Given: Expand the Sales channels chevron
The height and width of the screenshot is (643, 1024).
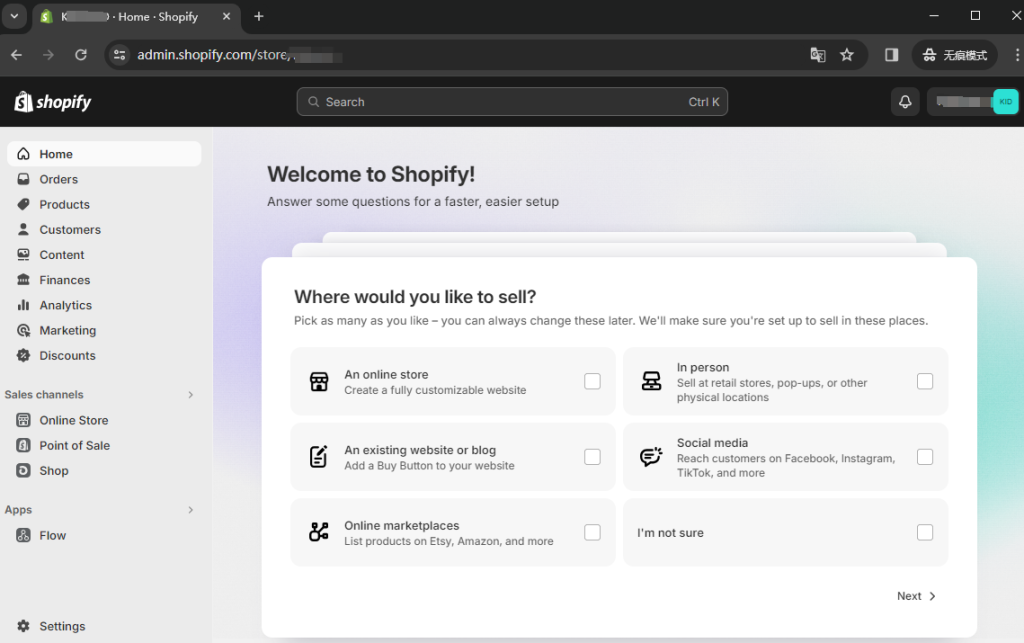Looking at the screenshot, I should point(191,394).
